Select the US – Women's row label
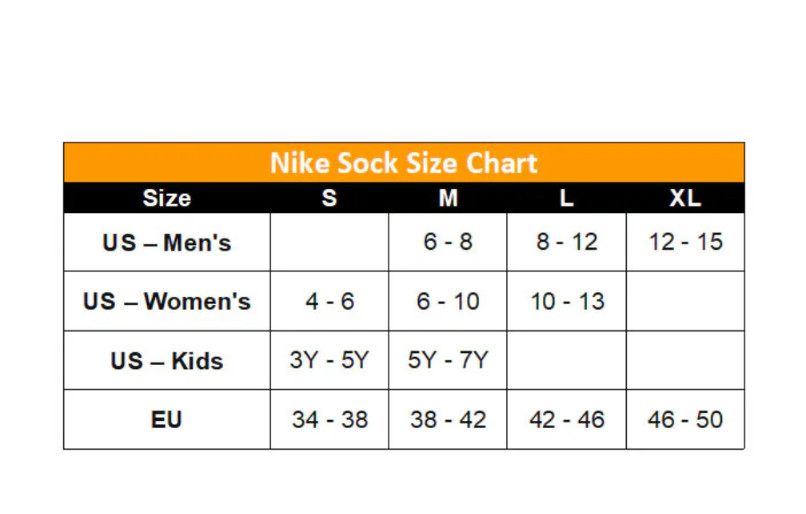806x514 pixels. click(167, 301)
